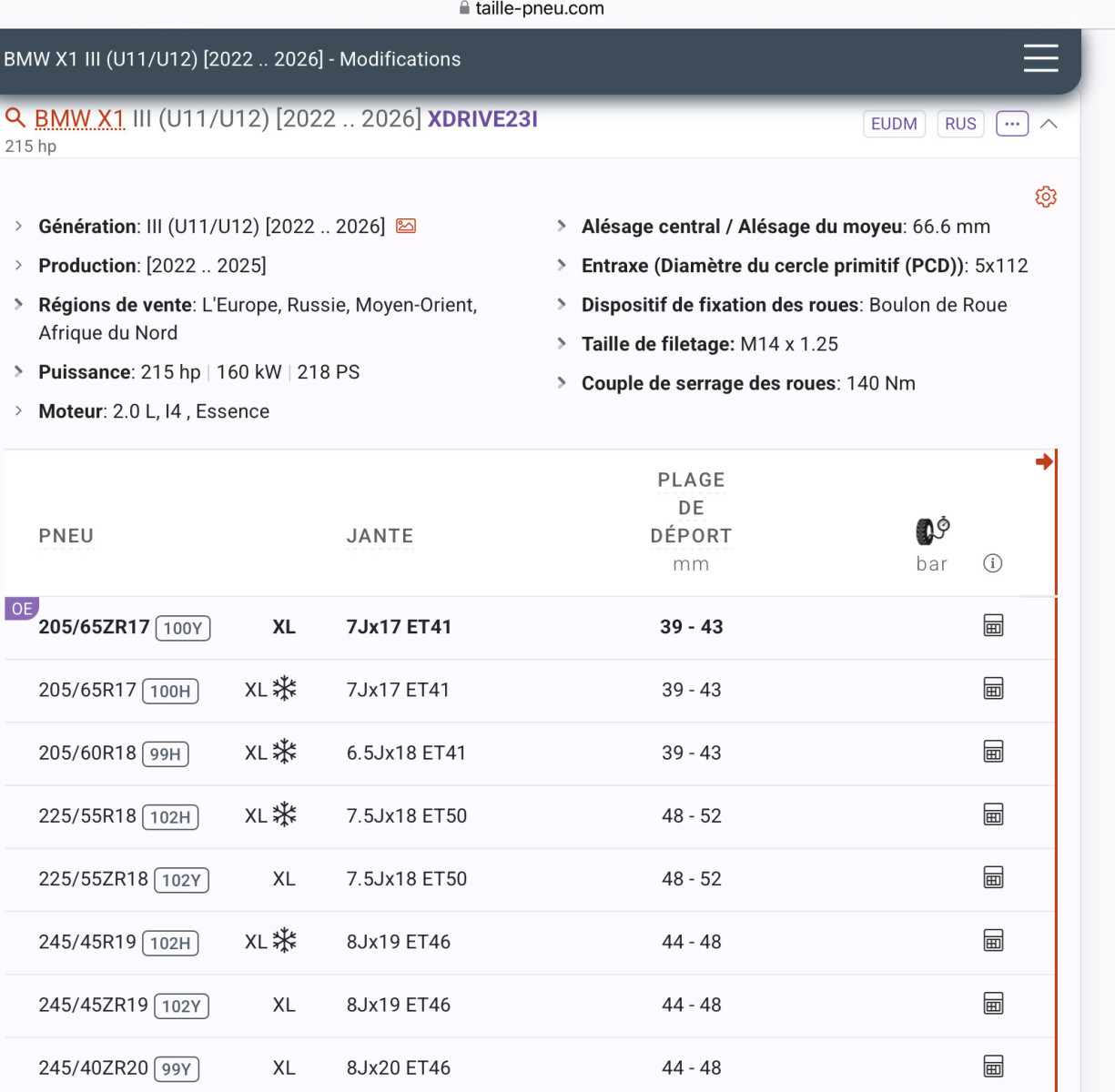Expand the Couple de serrage chevron

pos(562,382)
